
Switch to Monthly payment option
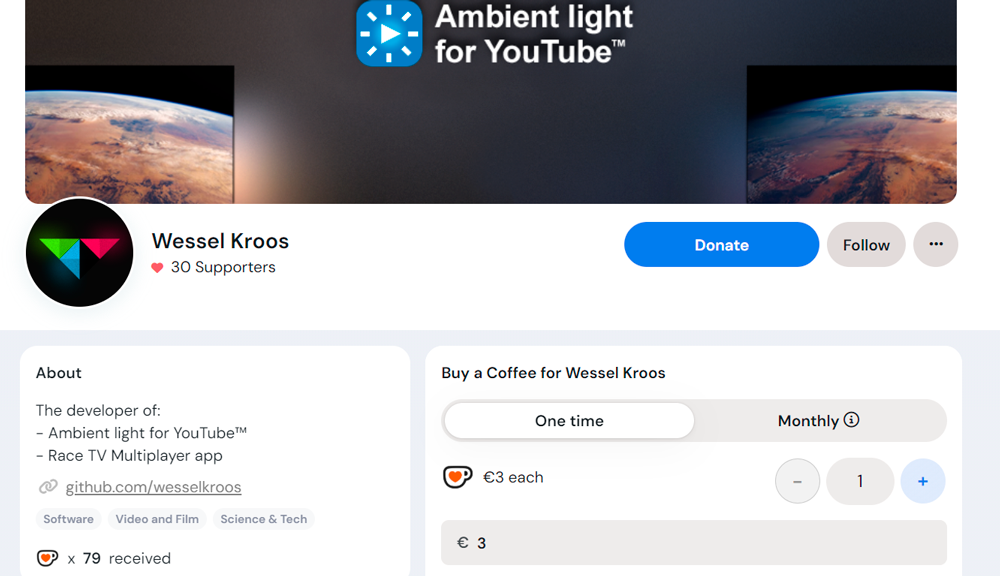click(x=808, y=421)
